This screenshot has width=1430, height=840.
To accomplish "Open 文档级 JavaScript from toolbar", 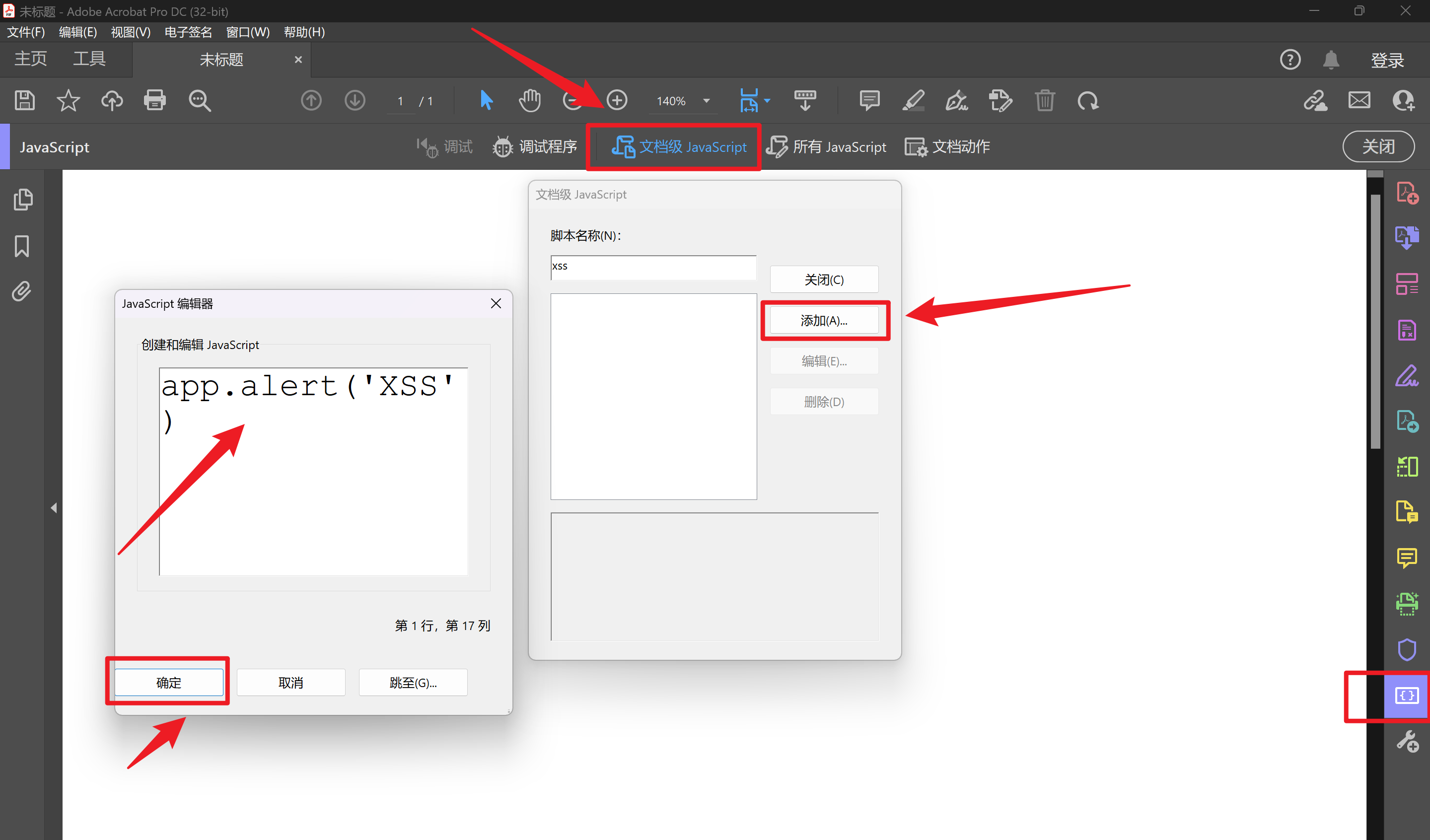I will 679,146.
